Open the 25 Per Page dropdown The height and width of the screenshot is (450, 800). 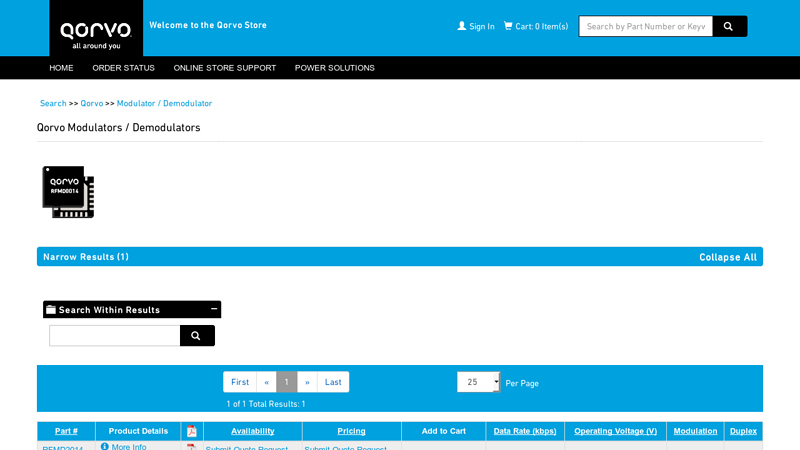479,382
